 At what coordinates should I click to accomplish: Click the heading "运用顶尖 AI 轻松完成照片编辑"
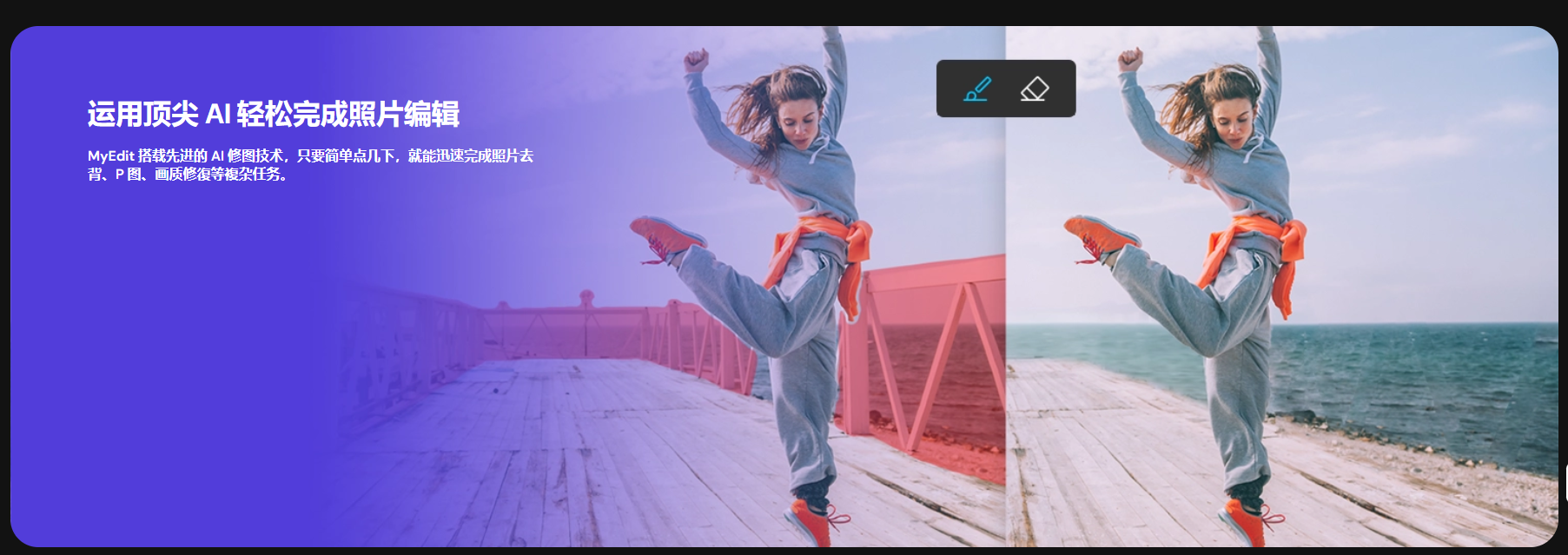coord(273,114)
